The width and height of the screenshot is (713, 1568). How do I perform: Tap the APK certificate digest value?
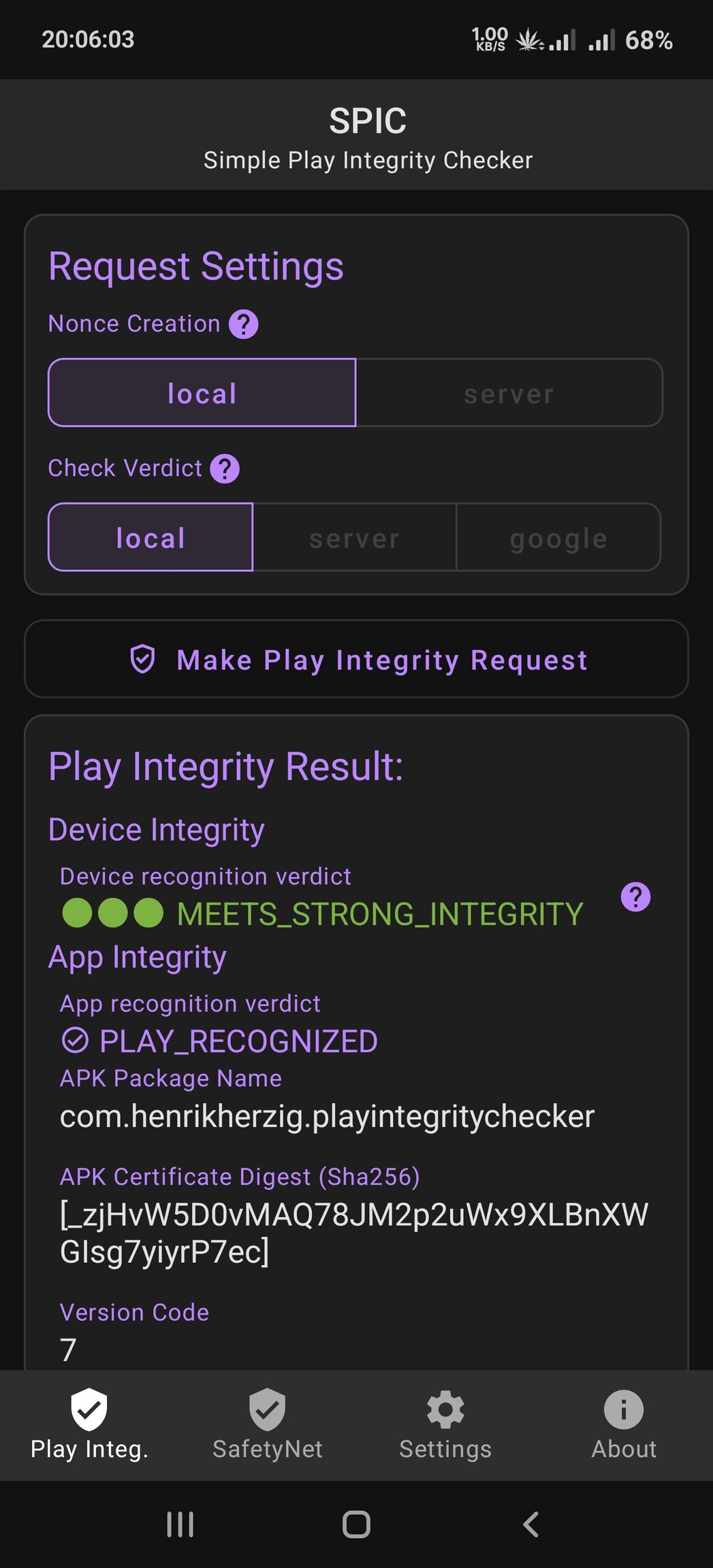354,1233
